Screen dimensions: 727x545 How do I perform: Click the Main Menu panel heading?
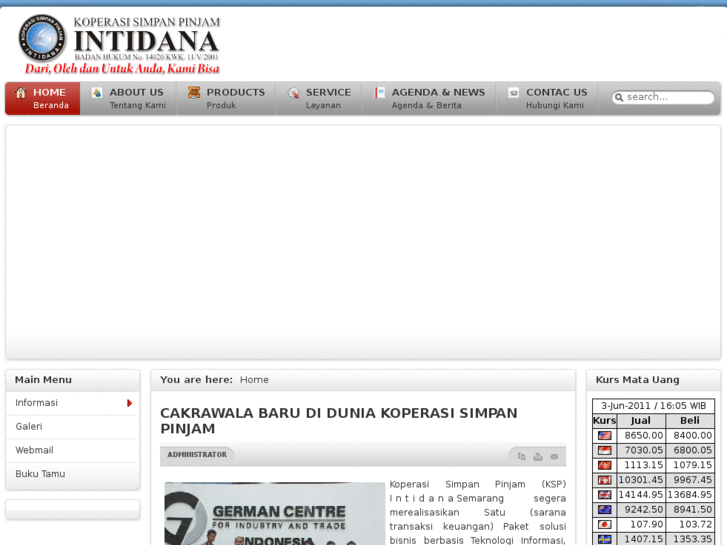[x=43, y=380]
